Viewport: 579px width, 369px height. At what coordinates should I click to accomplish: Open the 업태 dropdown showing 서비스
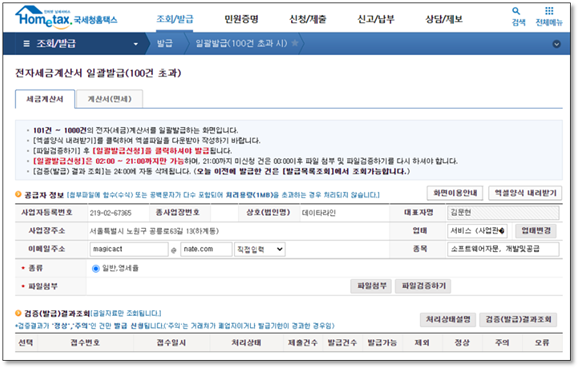[477, 231]
